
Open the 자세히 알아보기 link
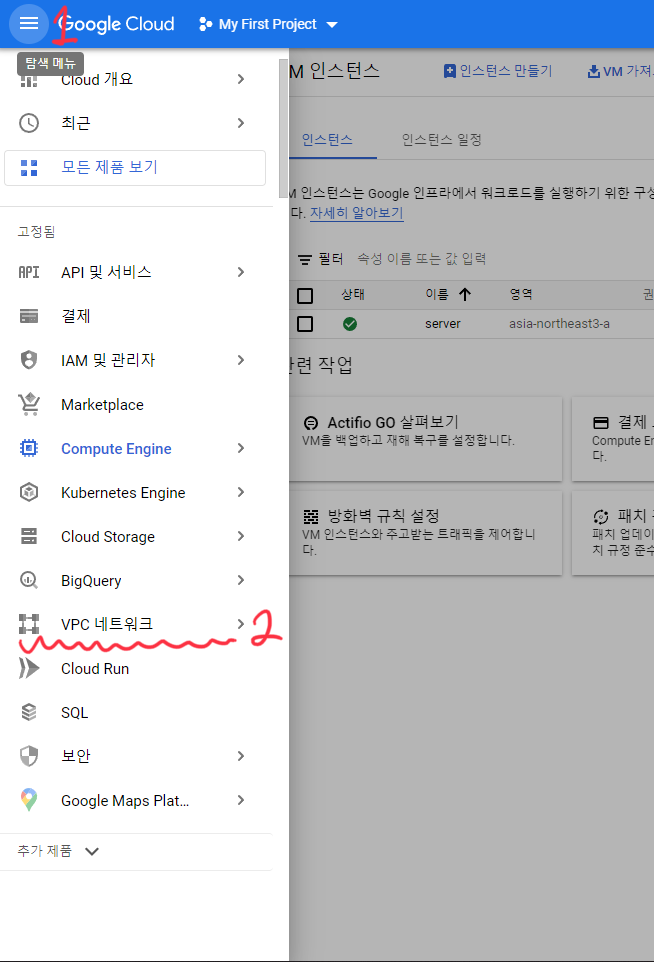(x=356, y=213)
